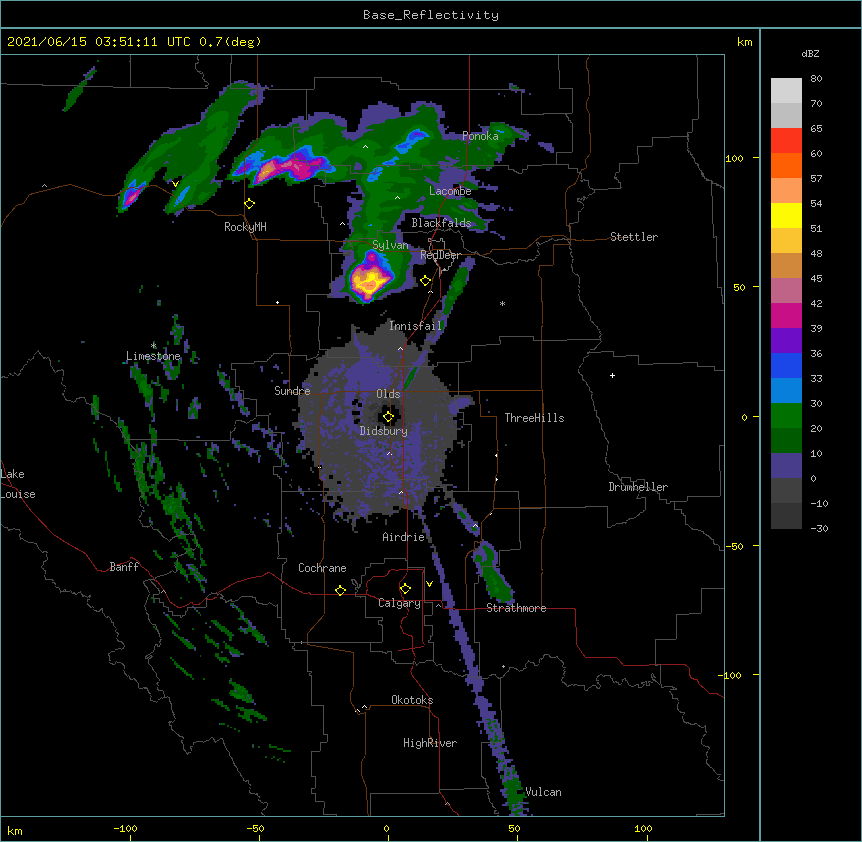The width and height of the screenshot is (862, 842).
Task: Click the Lacombe city label
Action: (x=450, y=191)
